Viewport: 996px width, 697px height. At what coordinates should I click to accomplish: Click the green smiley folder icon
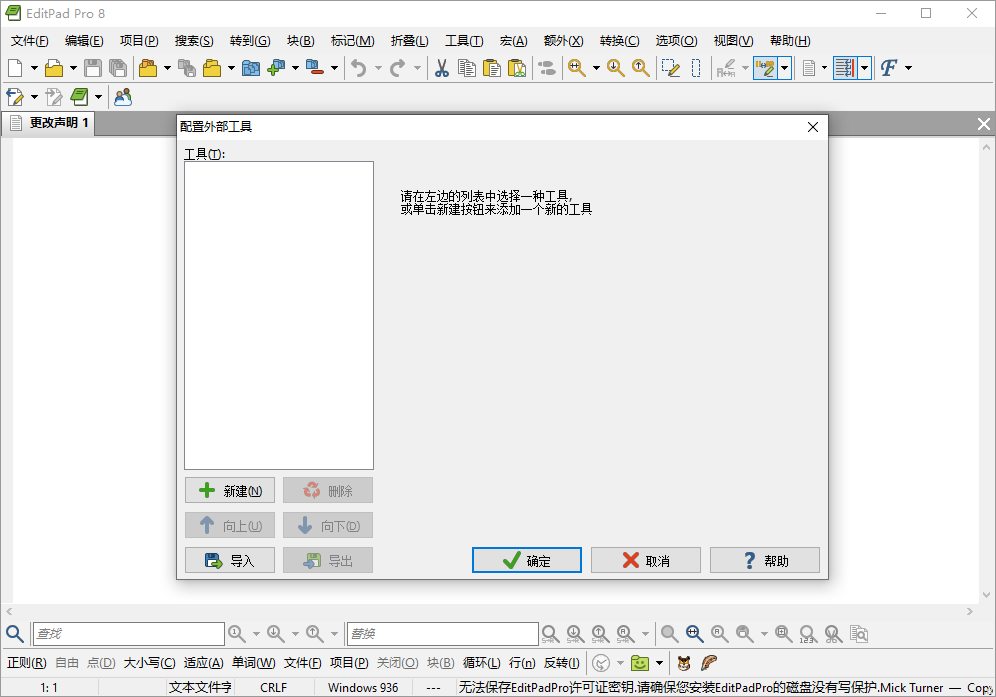pyautogui.click(x=640, y=663)
